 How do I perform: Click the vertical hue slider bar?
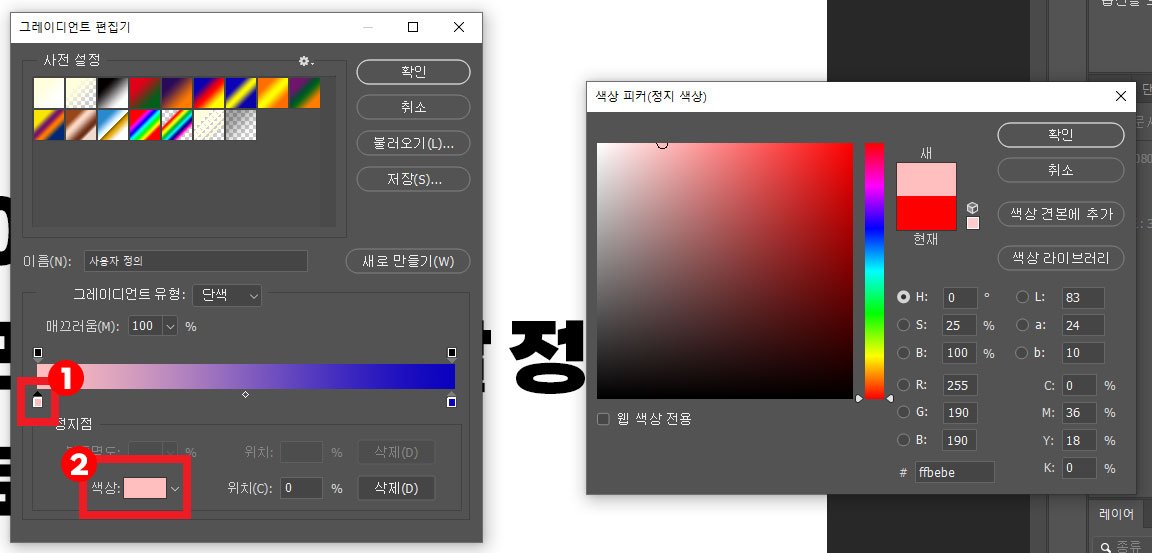(874, 271)
